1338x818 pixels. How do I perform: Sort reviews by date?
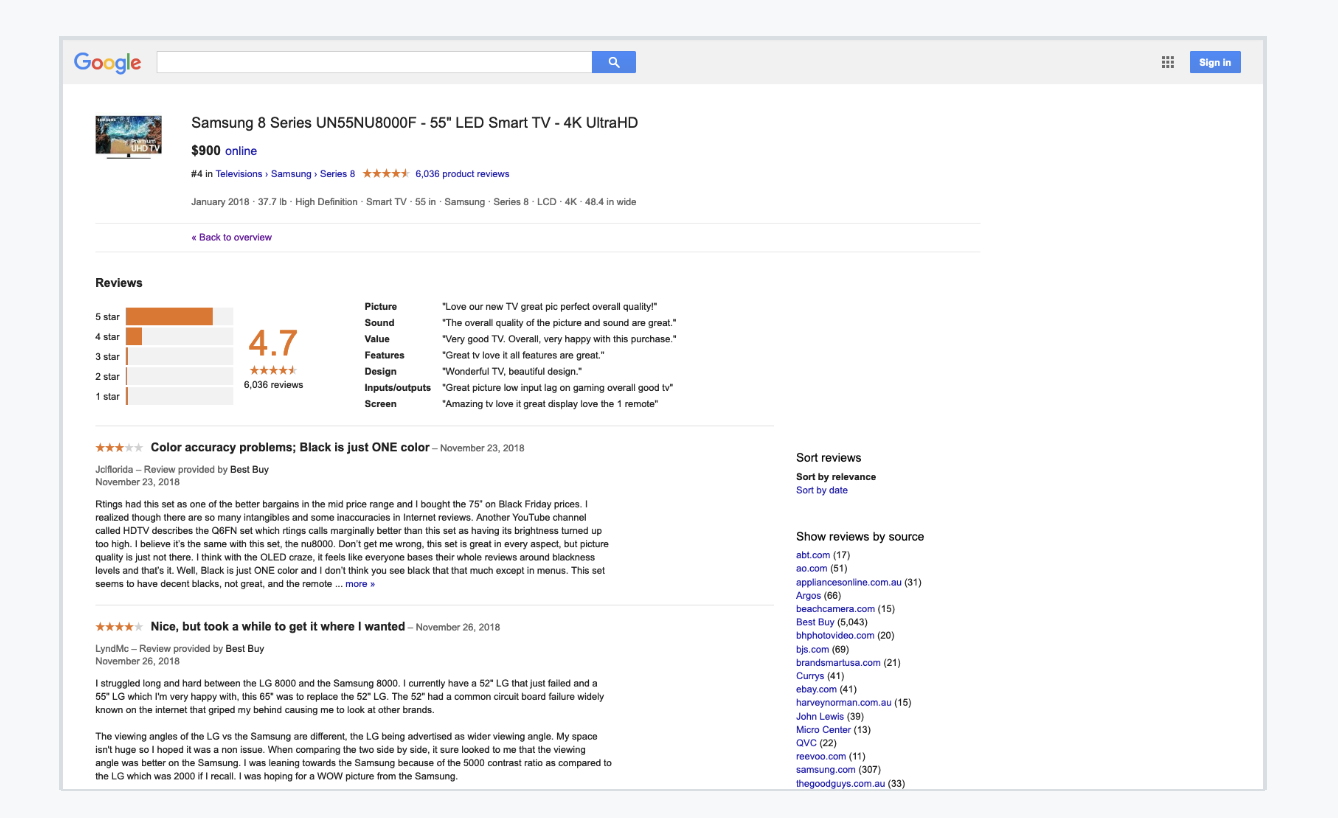point(821,489)
